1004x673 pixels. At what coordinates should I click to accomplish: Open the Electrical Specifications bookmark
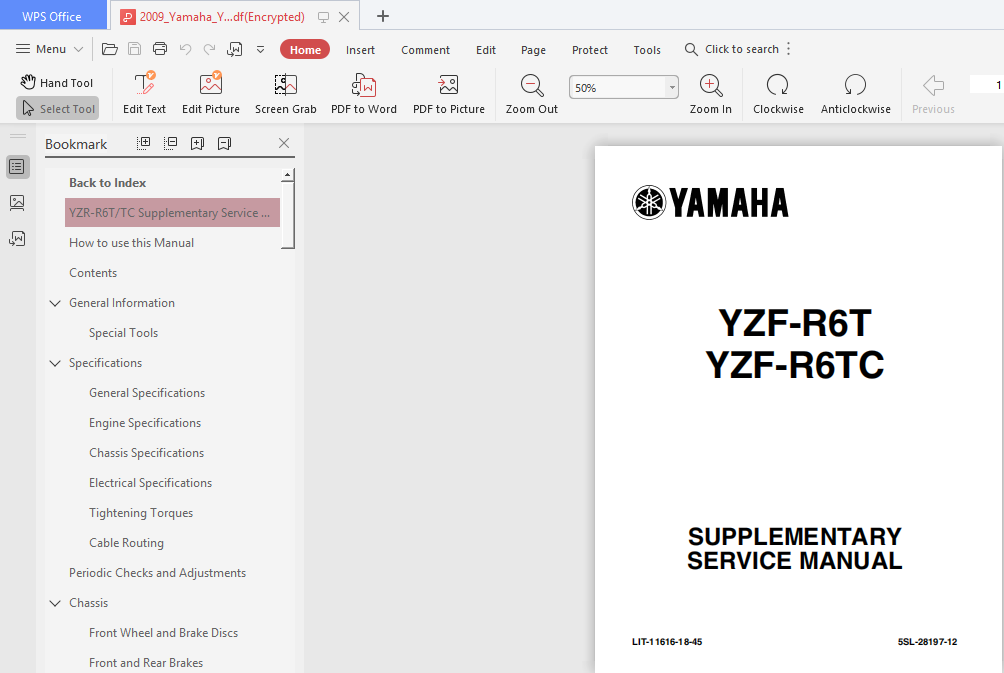[x=150, y=483]
